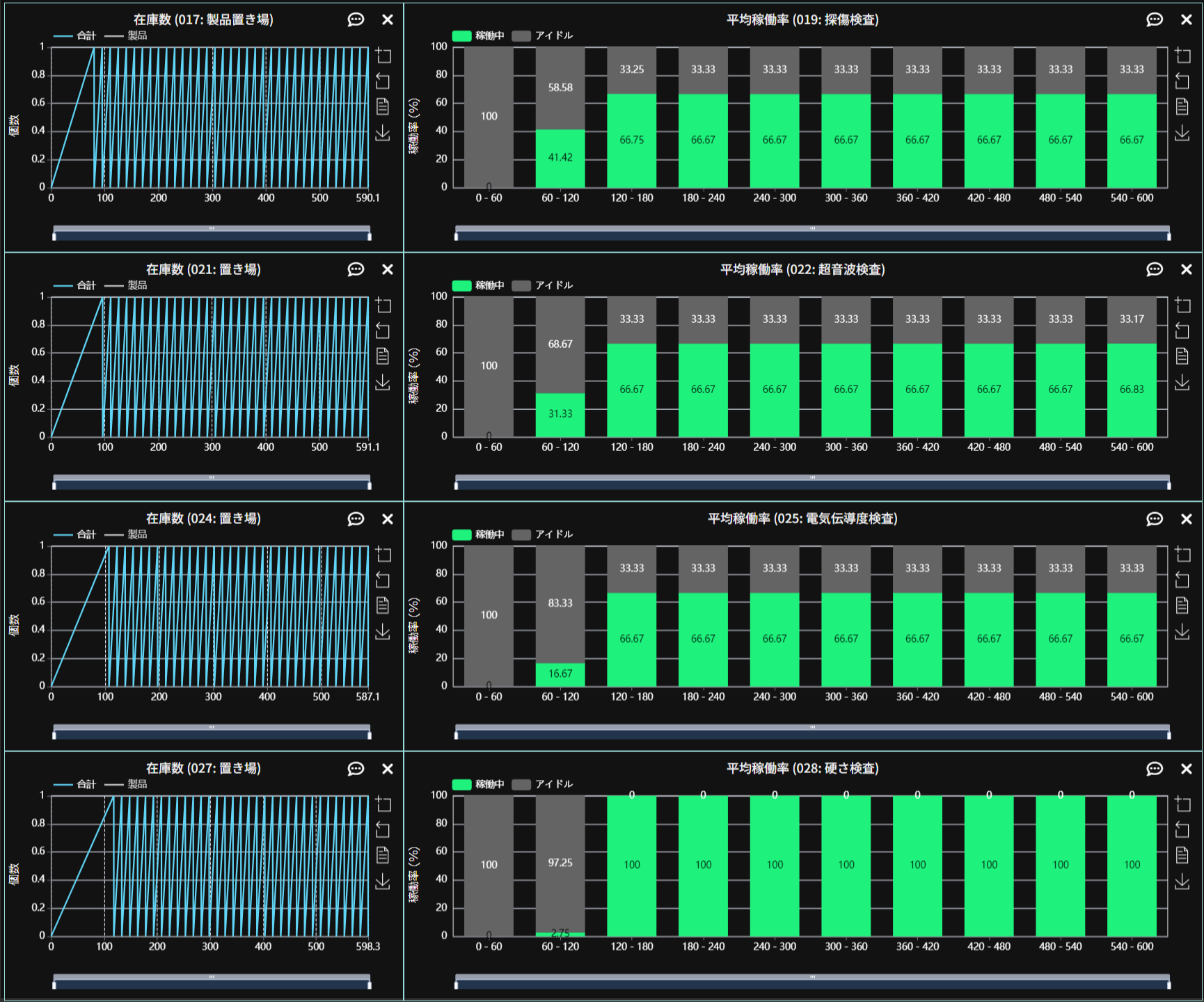Toggle 製品 series legend in 027 置き場 chart

tap(126, 784)
